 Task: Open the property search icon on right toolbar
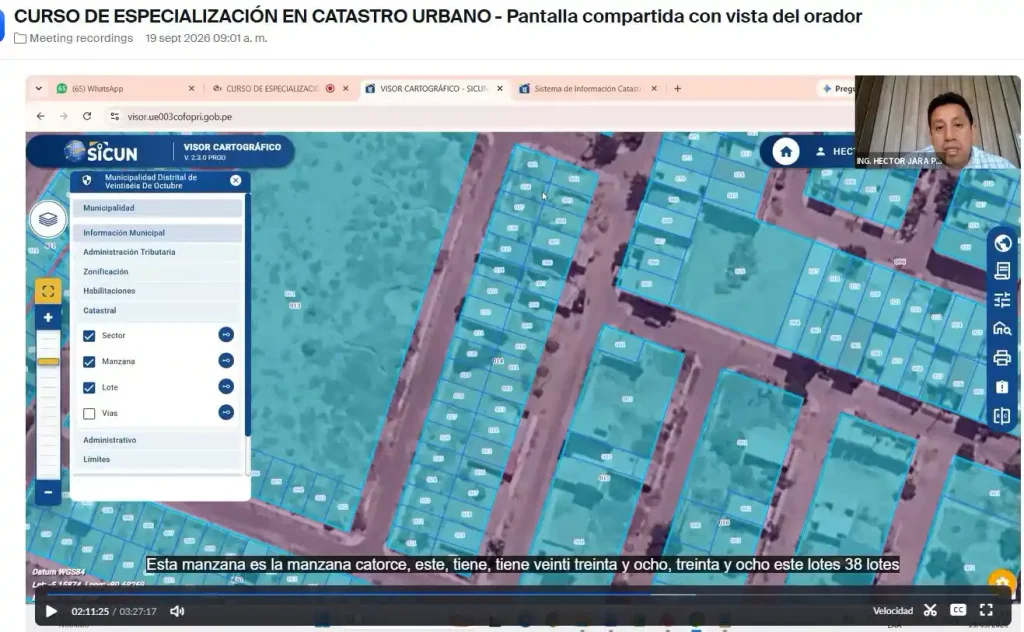pyautogui.click(x=1002, y=328)
